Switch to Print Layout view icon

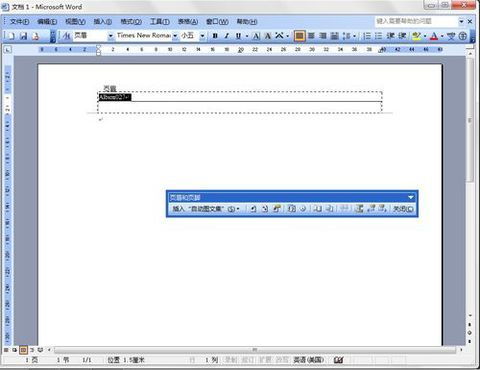click(23, 350)
